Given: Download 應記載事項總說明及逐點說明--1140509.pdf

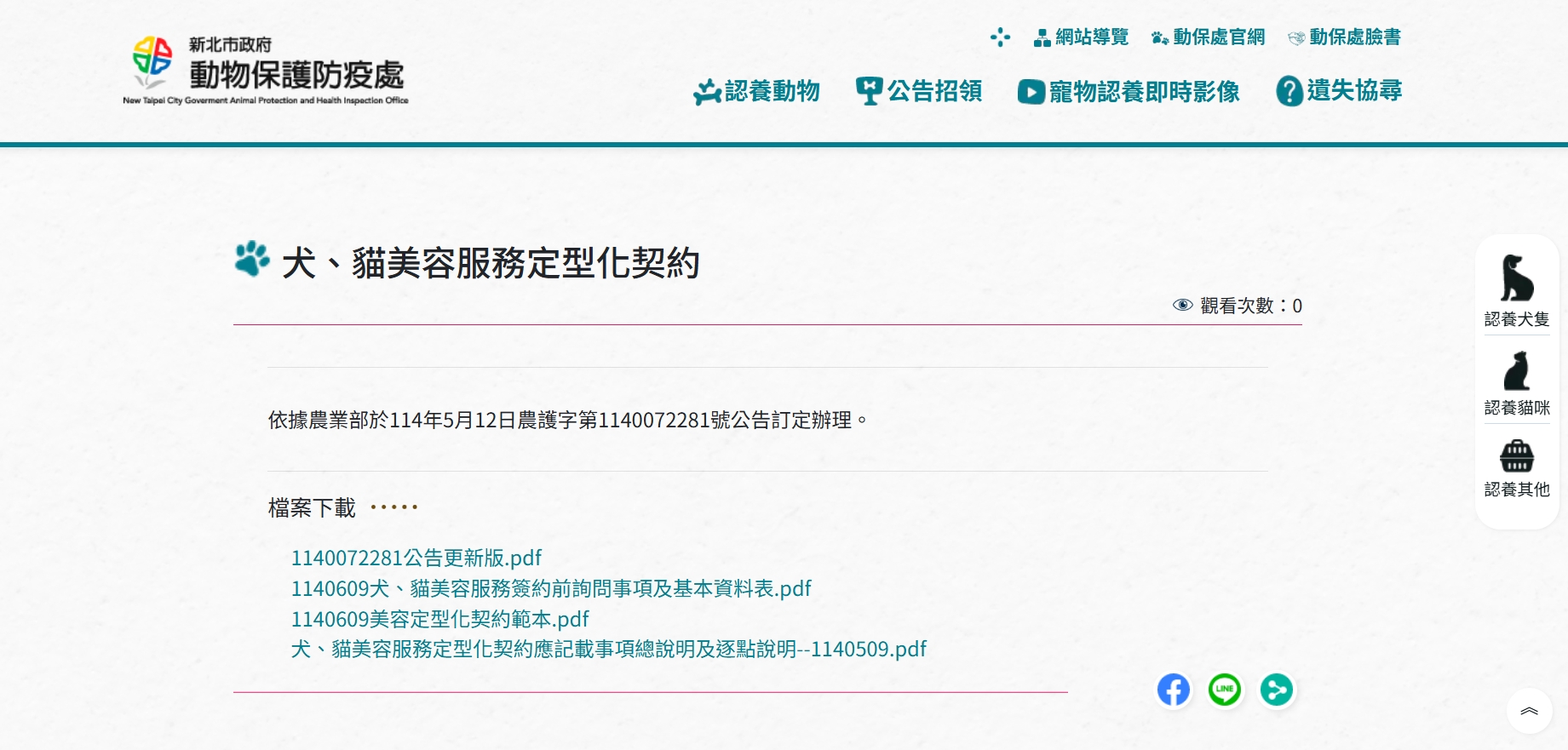Looking at the screenshot, I should (609, 649).
